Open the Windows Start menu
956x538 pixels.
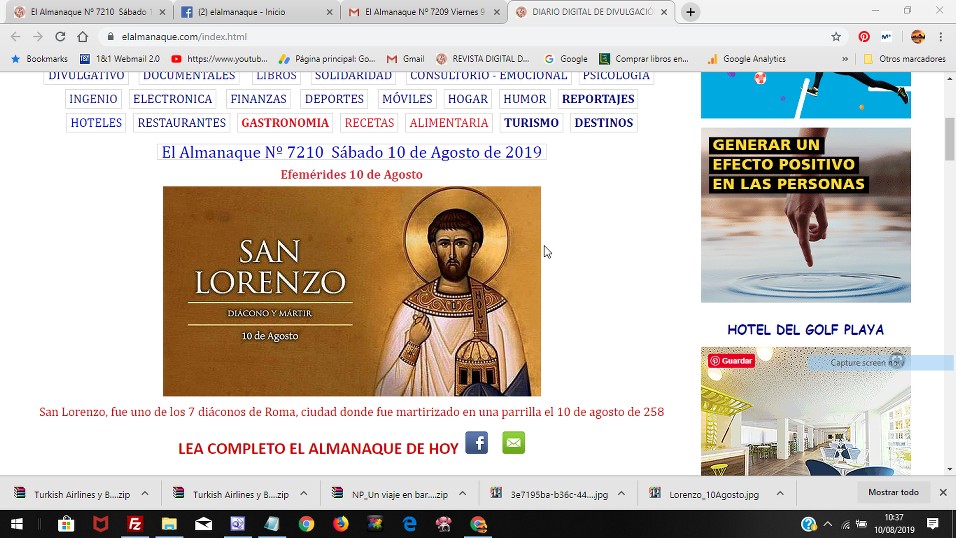16,524
